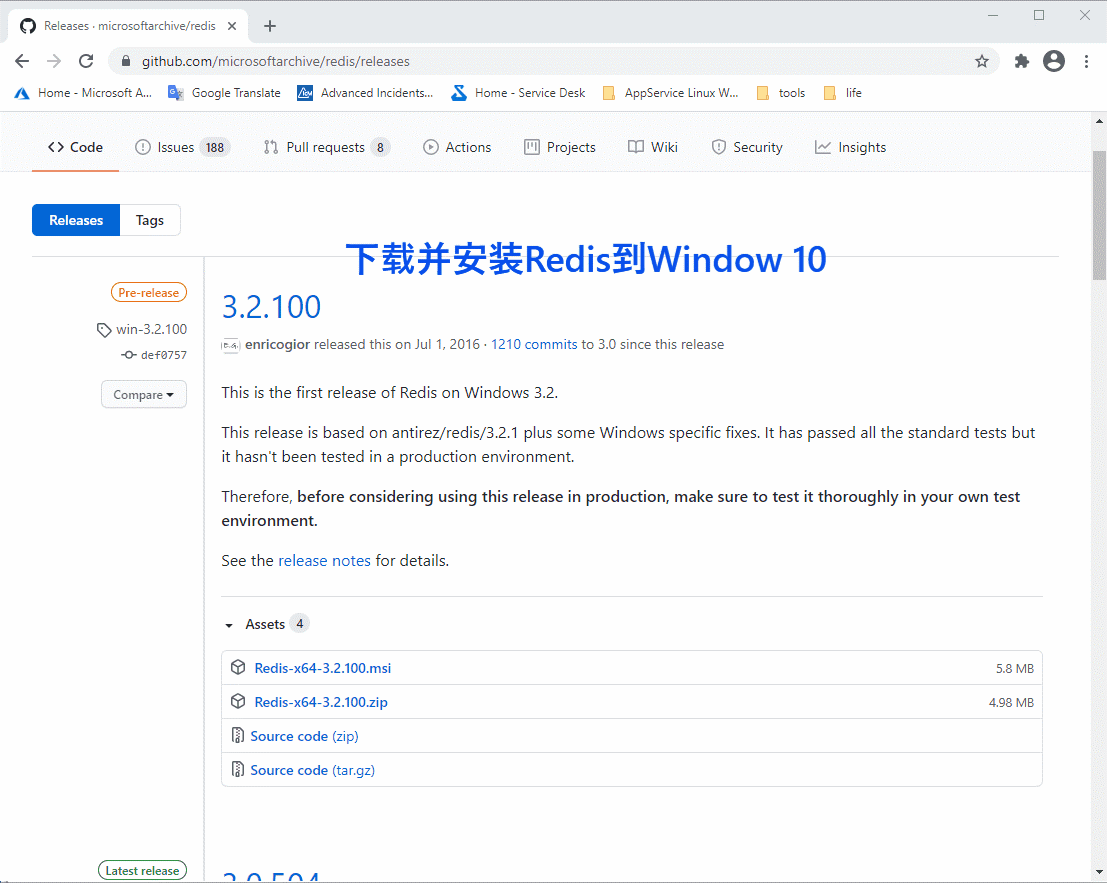Open the 1210 commits link

point(534,344)
